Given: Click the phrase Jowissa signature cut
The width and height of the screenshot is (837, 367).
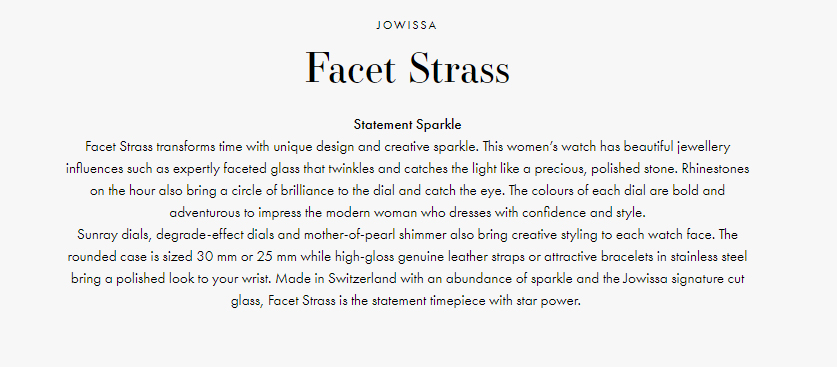Looking at the screenshot, I should pos(684,280).
